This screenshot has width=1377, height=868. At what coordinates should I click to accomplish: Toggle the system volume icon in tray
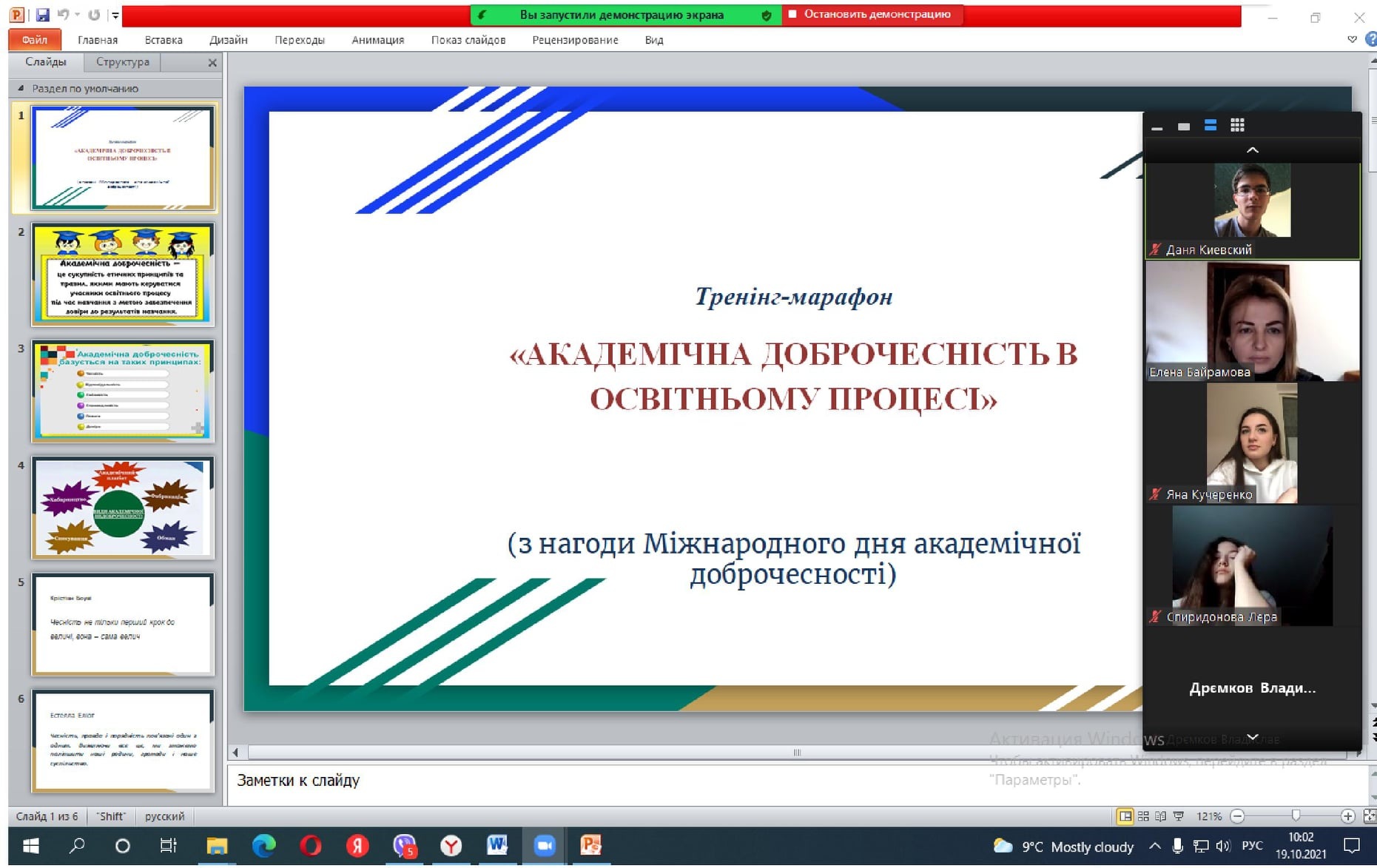pyautogui.click(x=1223, y=846)
